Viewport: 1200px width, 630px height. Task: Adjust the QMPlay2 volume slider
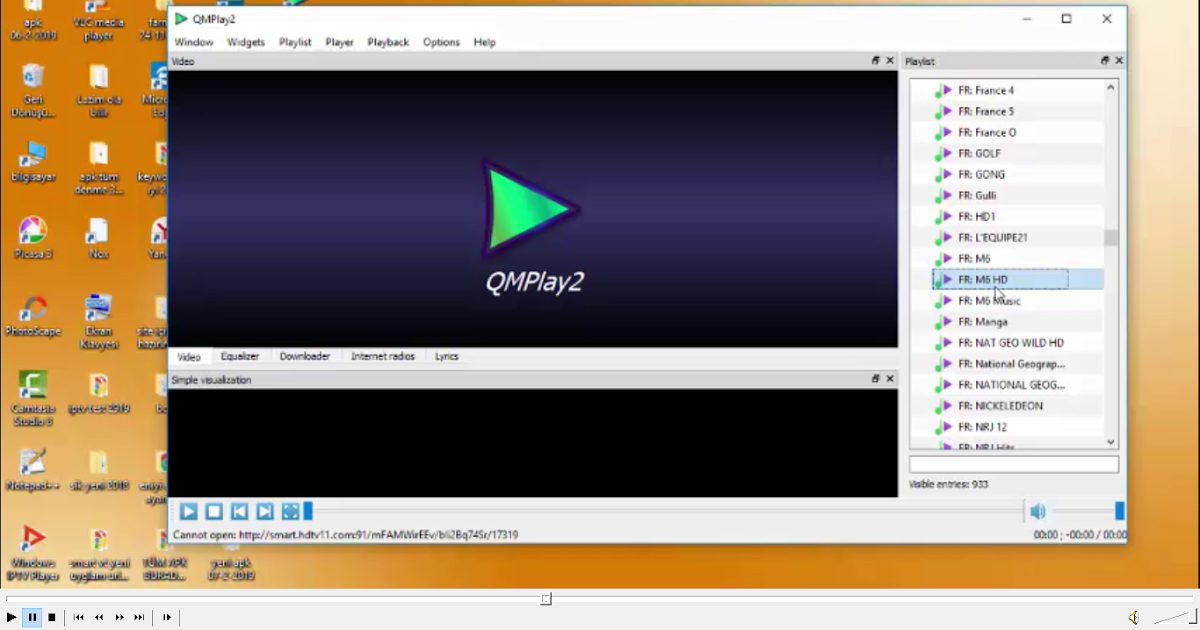[x=1086, y=512]
